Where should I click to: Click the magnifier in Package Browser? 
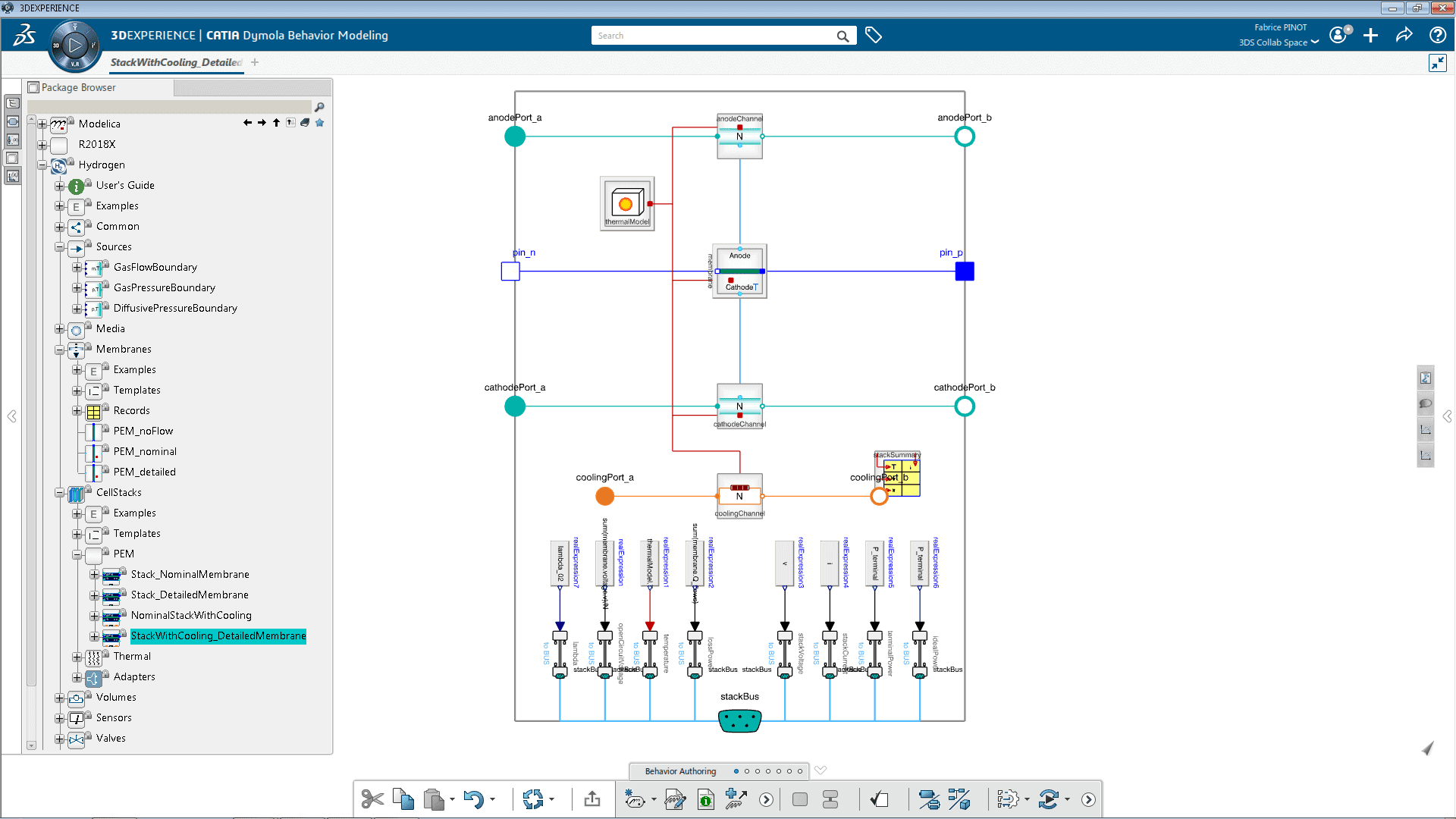tap(319, 107)
